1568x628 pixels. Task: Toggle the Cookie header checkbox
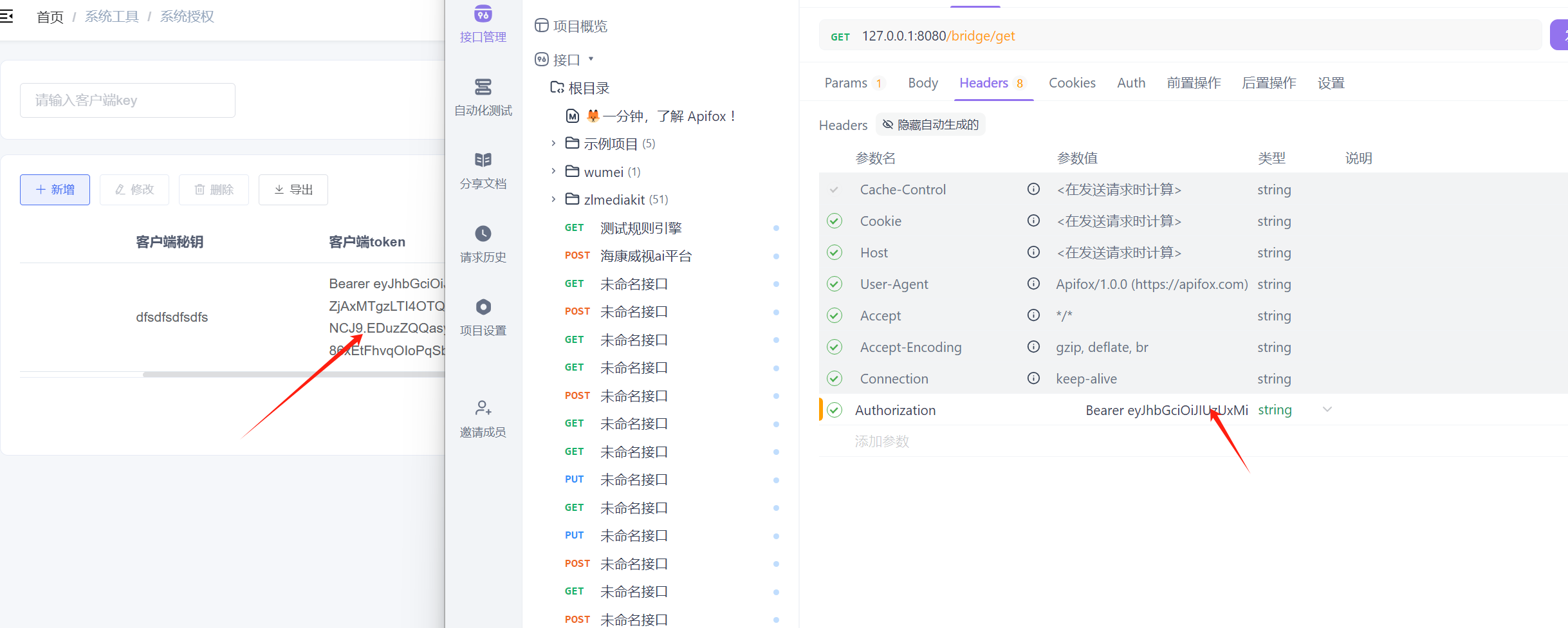835,221
